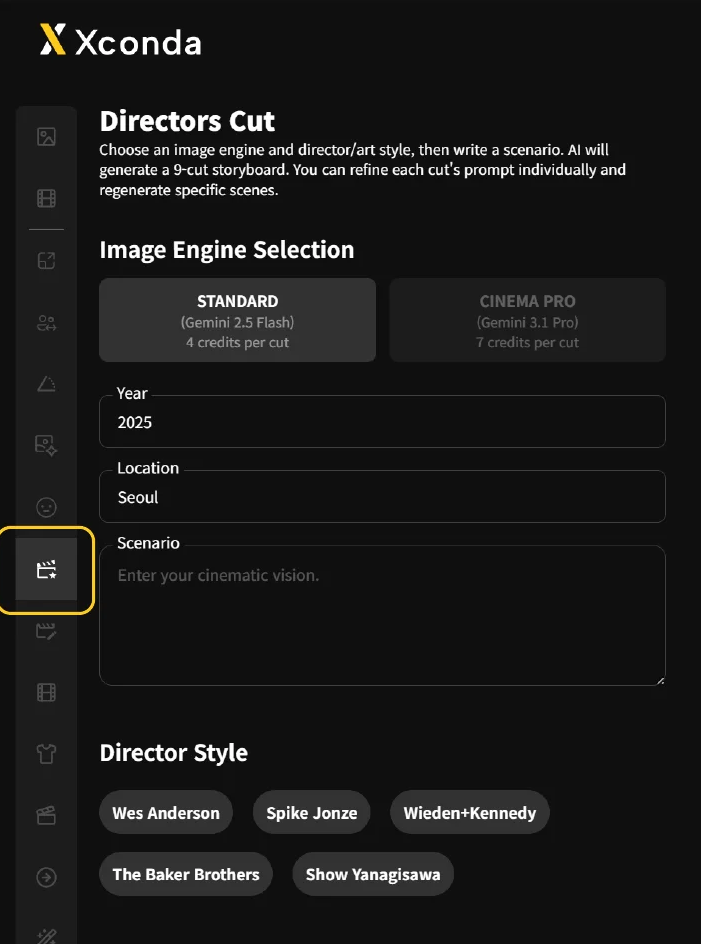The height and width of the screenshot is (944, 701).
Task: Click the circled right-arrow icon
Action: coord(46,877)
